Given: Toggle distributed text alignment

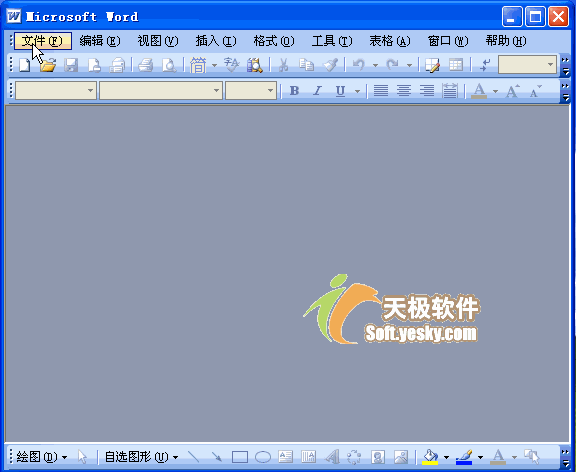Looking at the screenshot, I should coord(450,90).
